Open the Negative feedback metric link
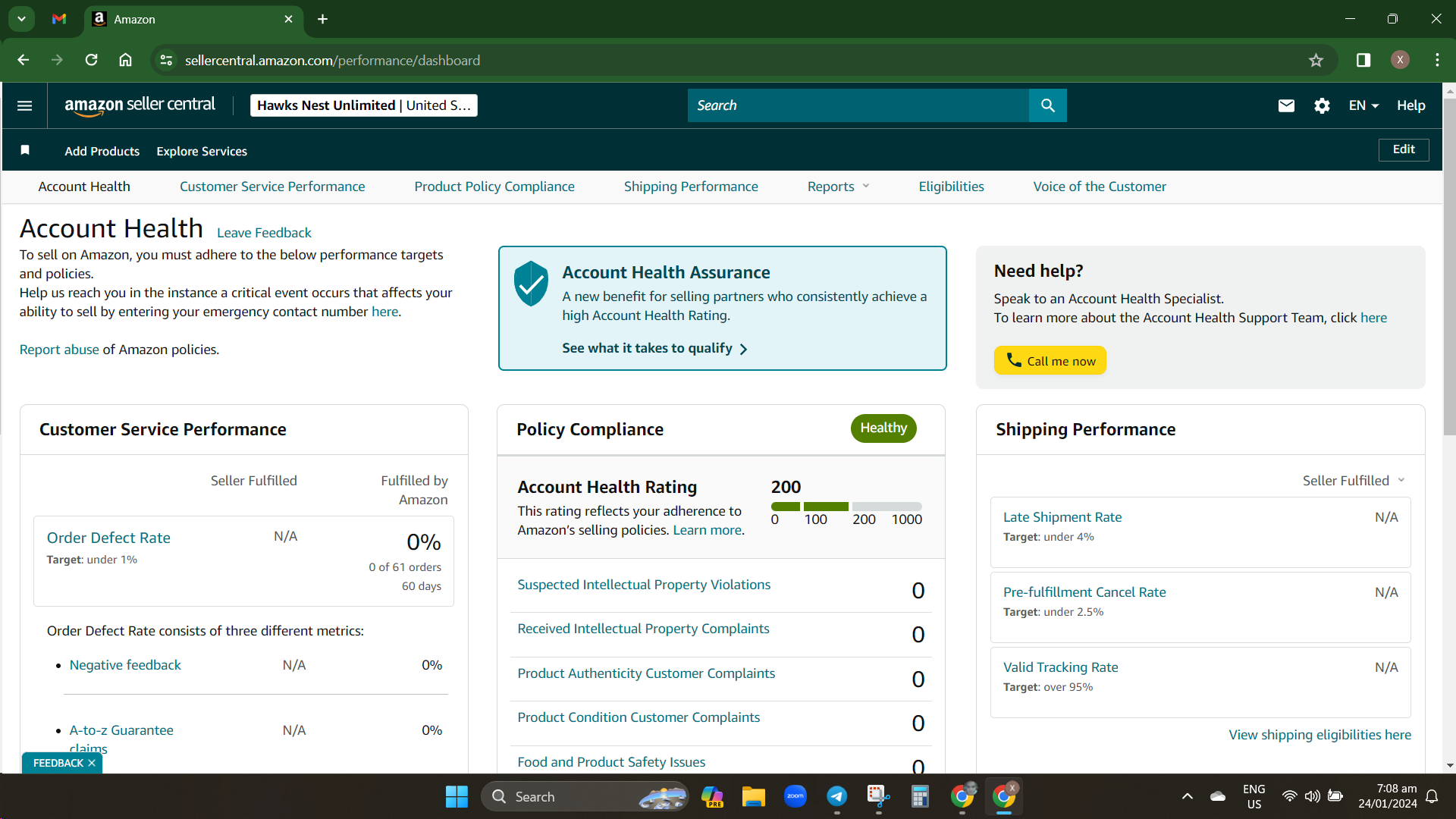 pos(125,665)
